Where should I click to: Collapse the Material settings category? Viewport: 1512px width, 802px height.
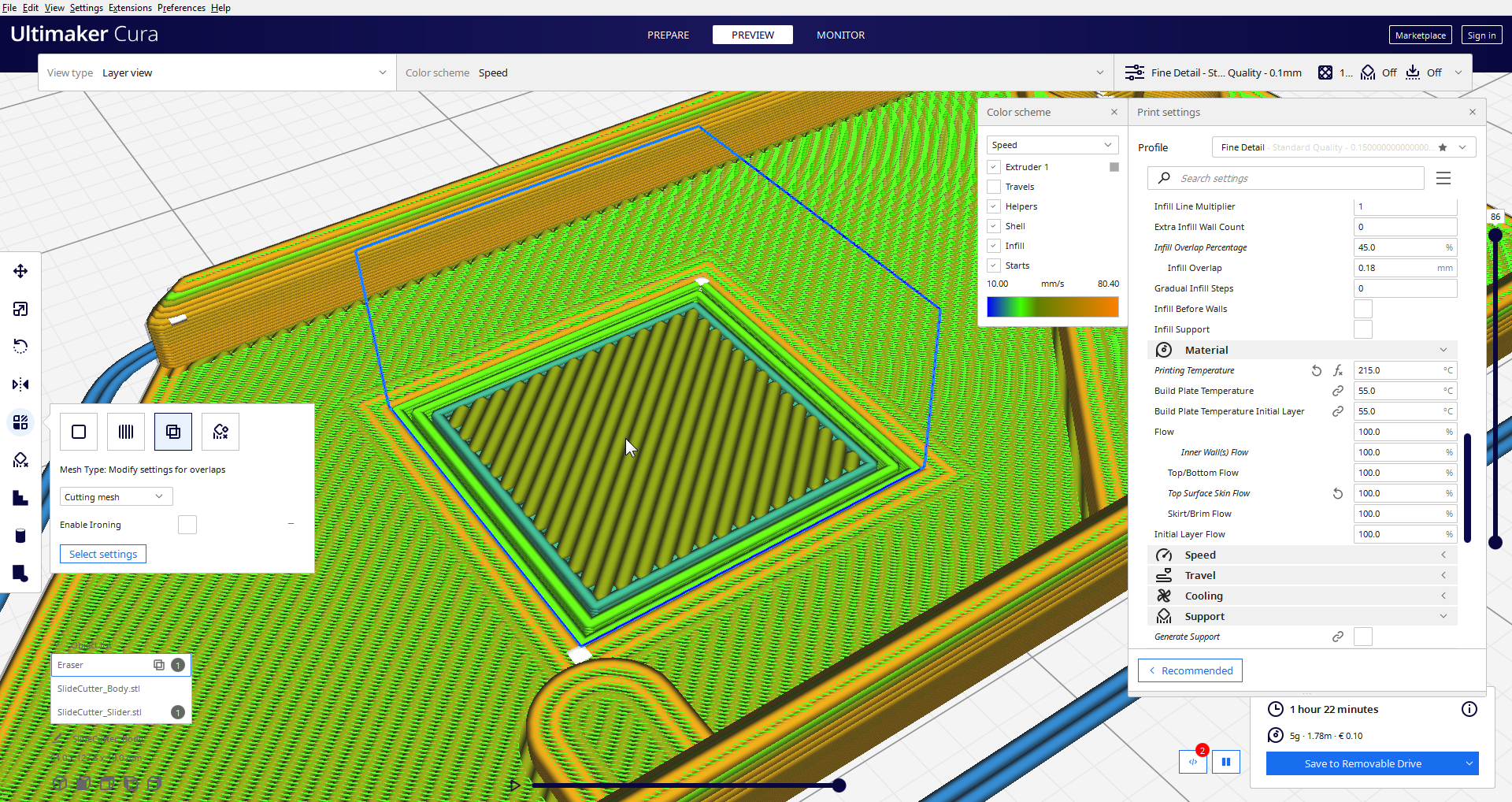click(x=1303, y=350)
